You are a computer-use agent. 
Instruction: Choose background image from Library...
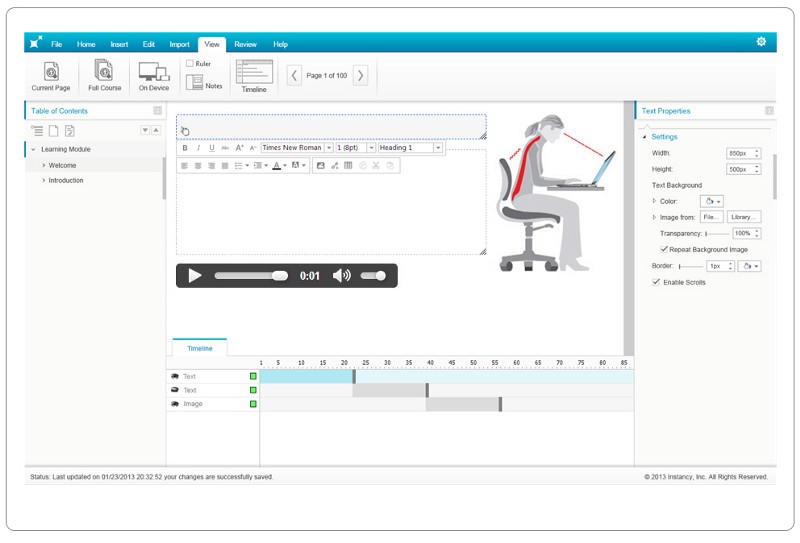(744, 217)
